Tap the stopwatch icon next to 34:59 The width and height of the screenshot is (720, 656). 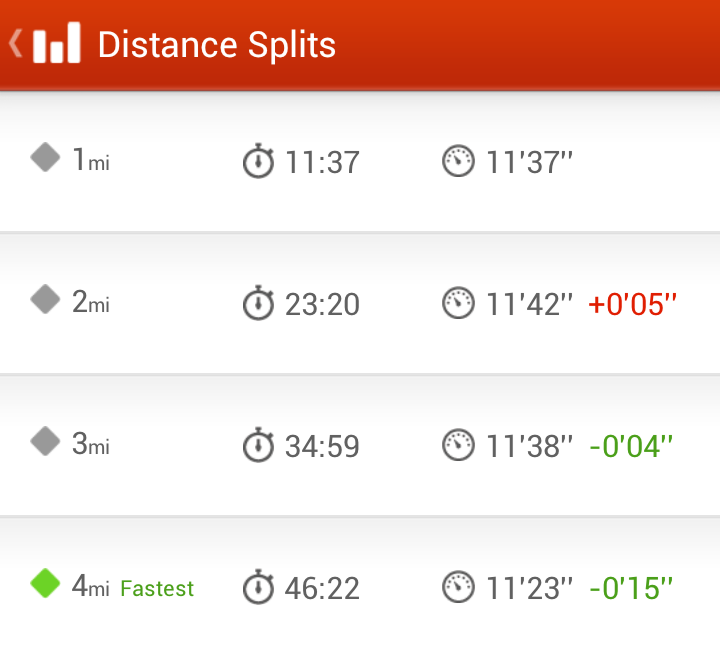click(258, 444)
